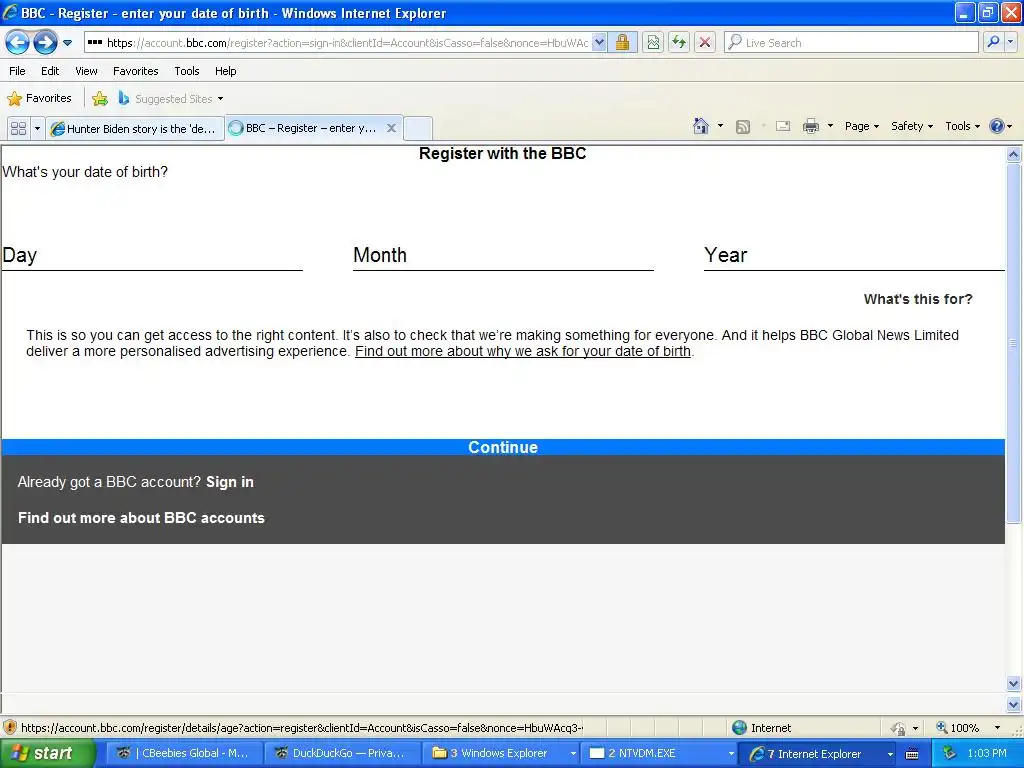Expand Print options dropdown arrow
Image resolution: width=1024 pixels, height=768 pixels.
tap(830, 126)
